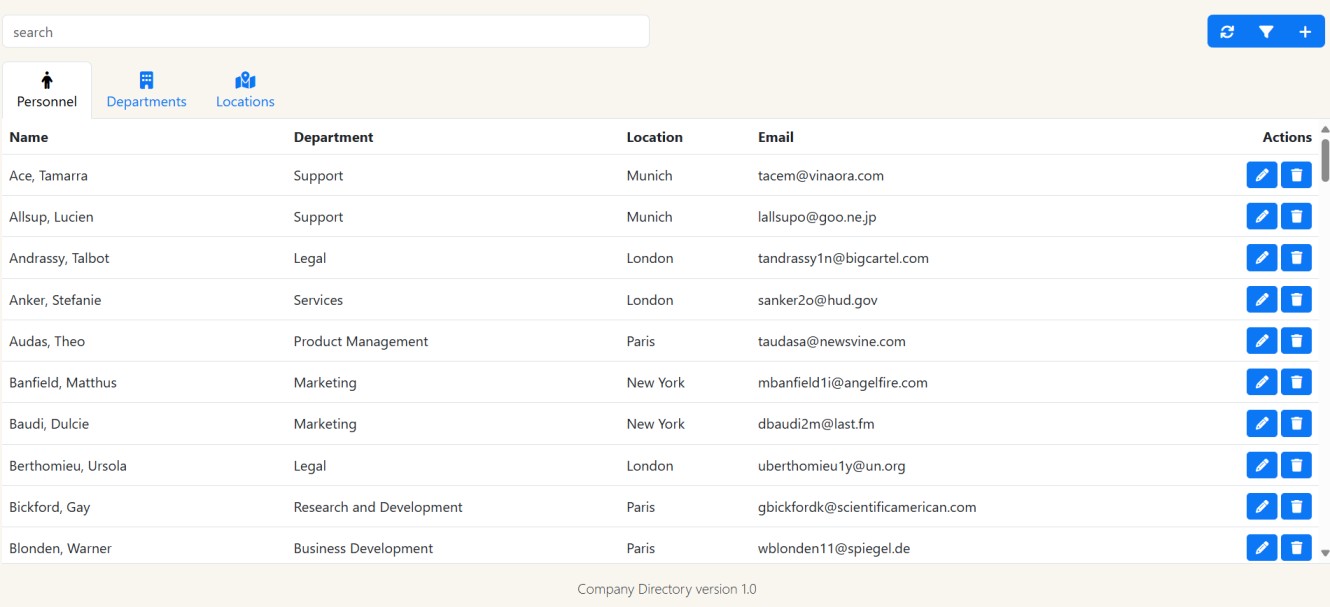Image resolution: width=1330 pixels, height=607 pixels.
Task: Delete Lucien Allsup using the trash icon
Action: pyautogui.click(x=1296, y=216)
